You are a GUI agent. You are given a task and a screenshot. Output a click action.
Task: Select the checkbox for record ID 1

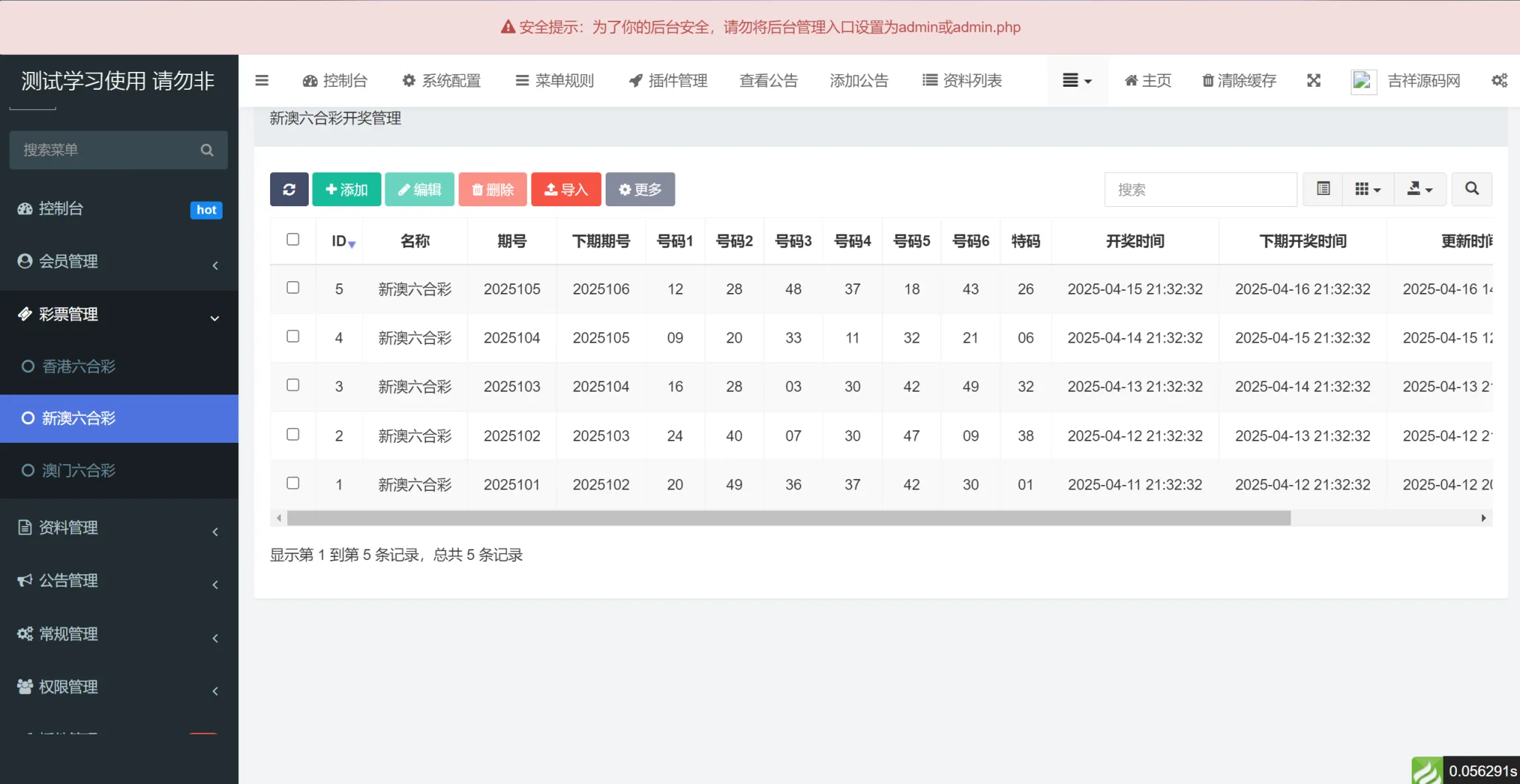(293, 484)
